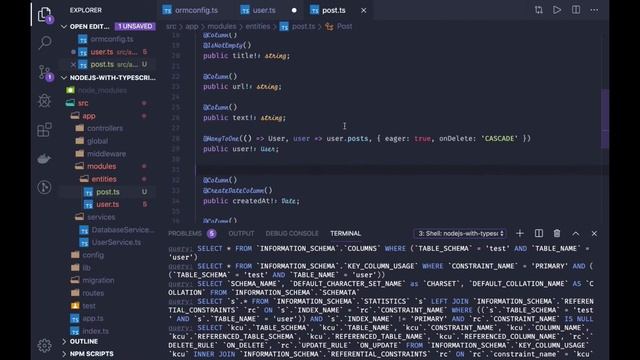Split the editor to the right
640x360 pixels.
[576, 10]
